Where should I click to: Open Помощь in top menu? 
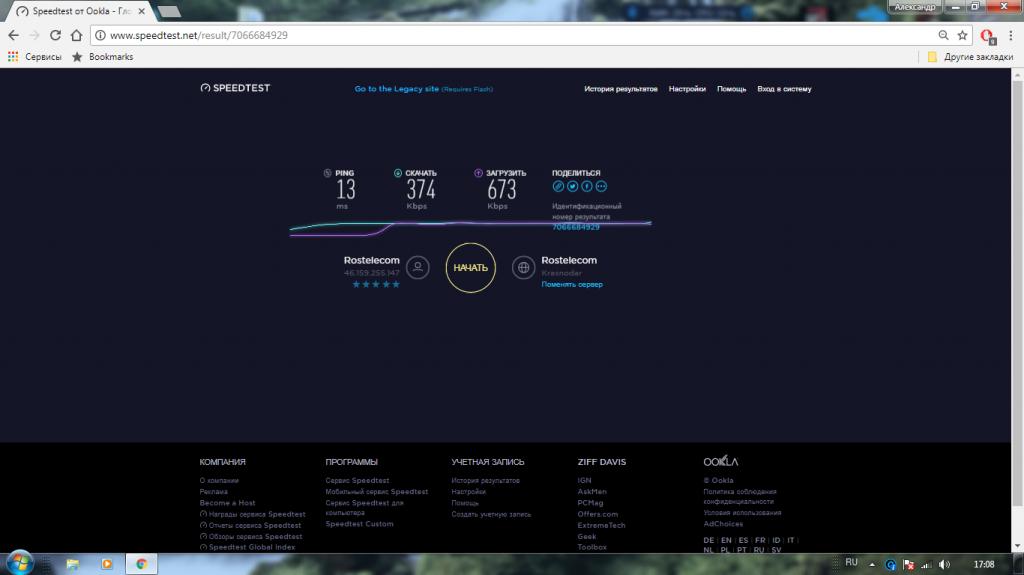point(731,89)
